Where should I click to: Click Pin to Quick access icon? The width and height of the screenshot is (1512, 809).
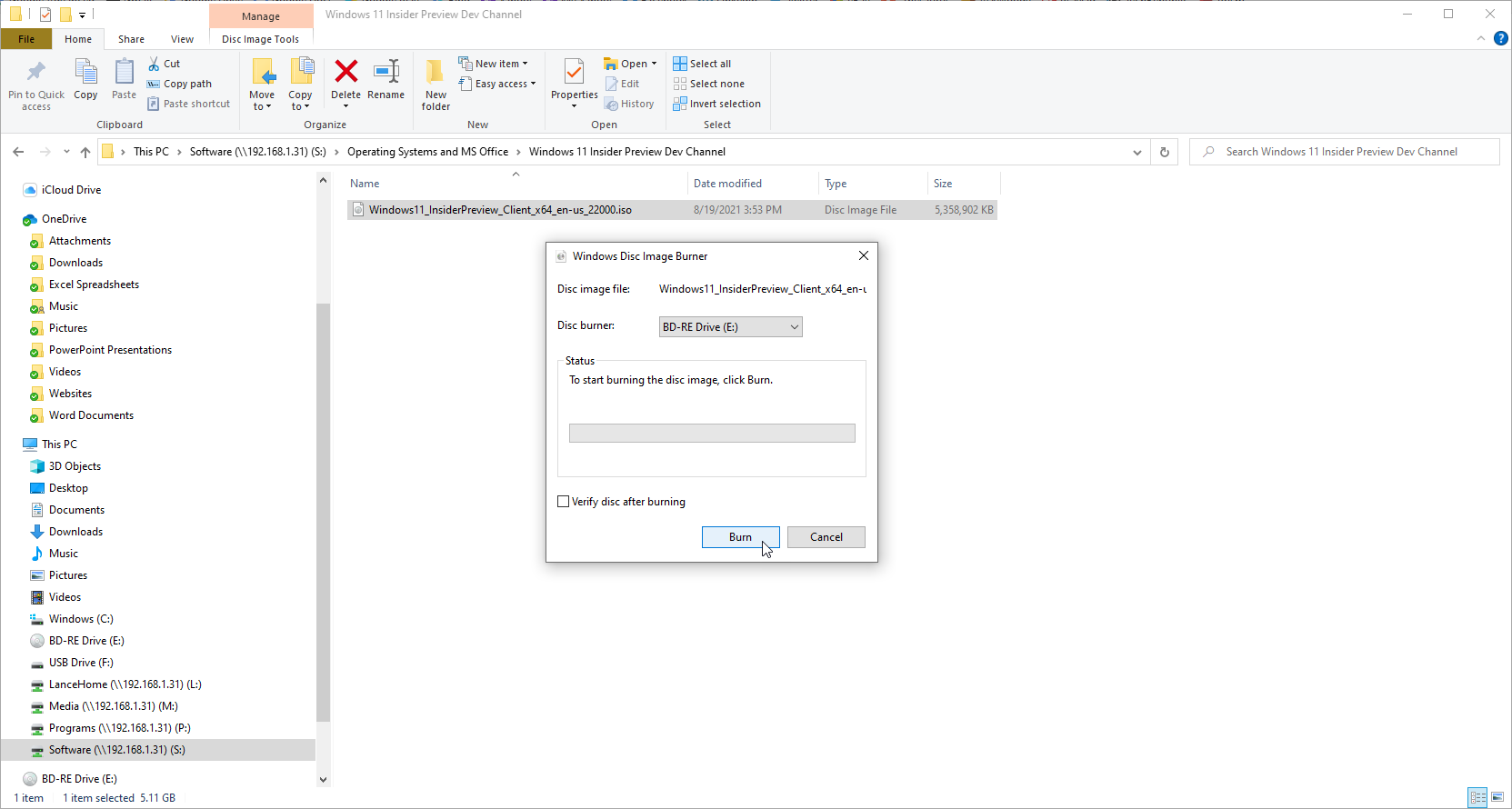point(36,72)
